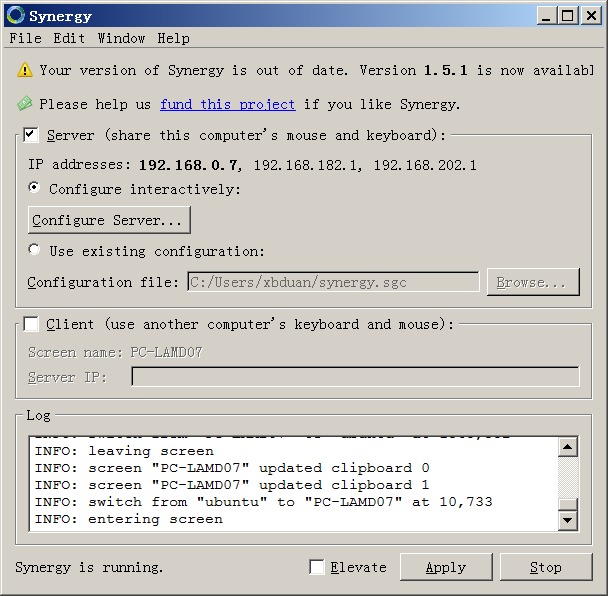608x596 pixels.
Task: Click the version 1.5.1 update notice text
Action: (x=316, y=70)
